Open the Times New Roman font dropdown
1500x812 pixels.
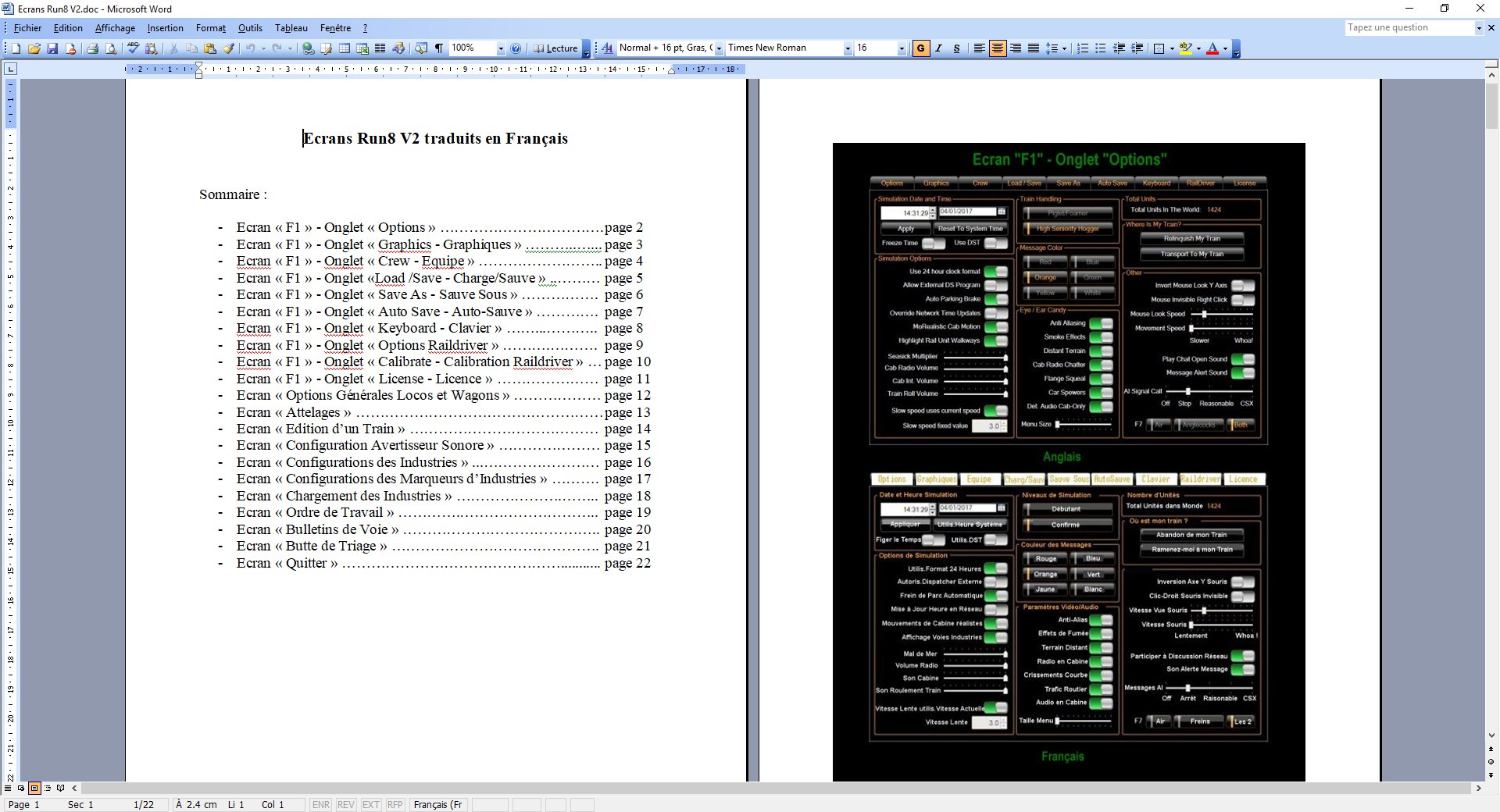(848, 48)
